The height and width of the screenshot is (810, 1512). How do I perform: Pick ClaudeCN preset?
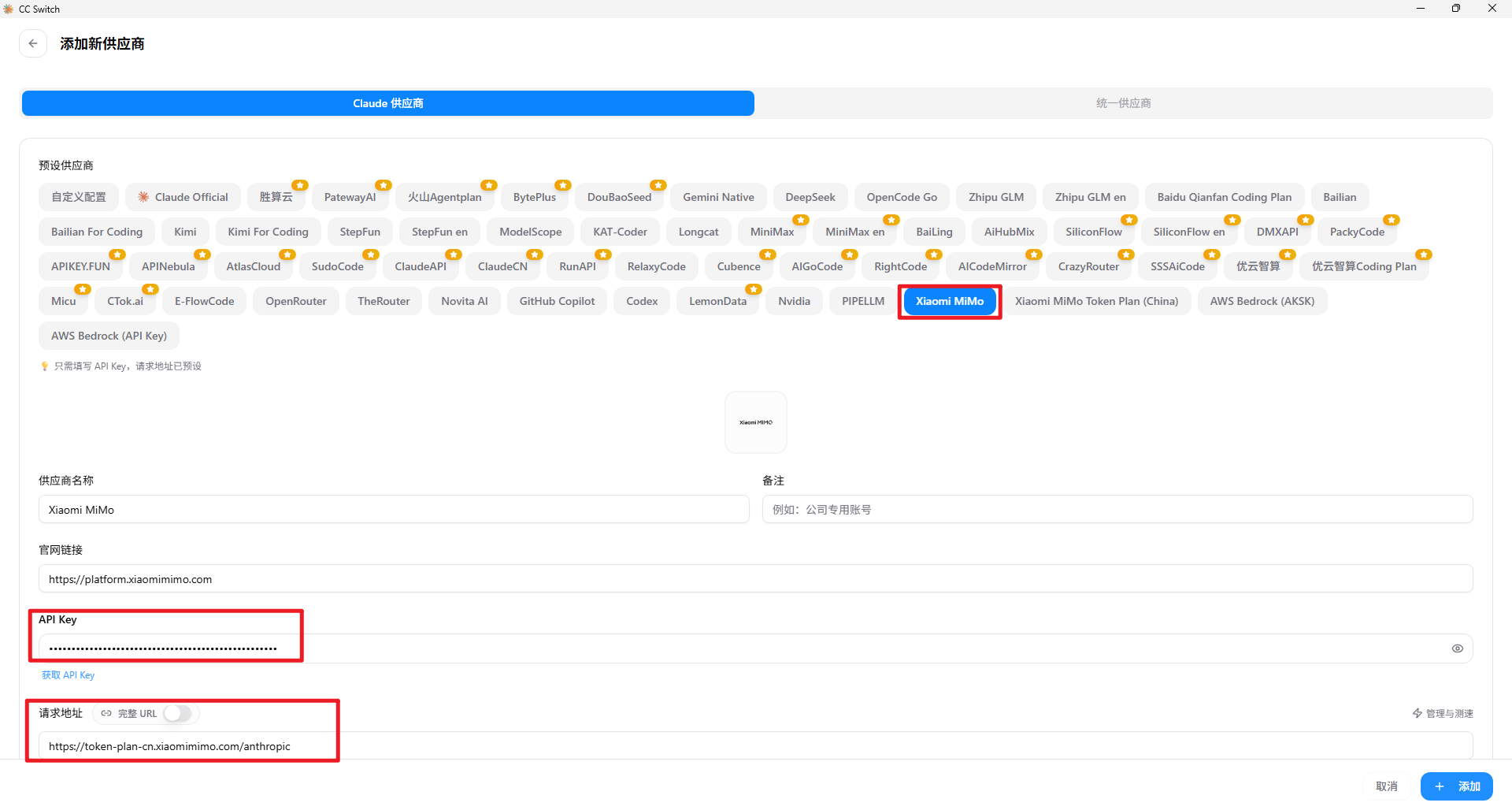coord(502,266)
